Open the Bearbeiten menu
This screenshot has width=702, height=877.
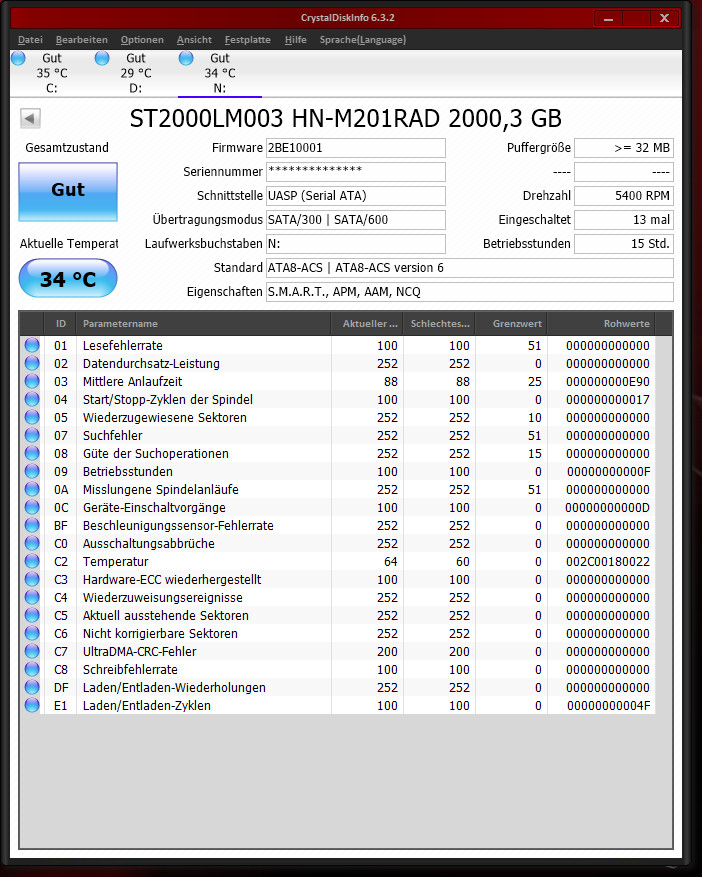coord(82,40)
